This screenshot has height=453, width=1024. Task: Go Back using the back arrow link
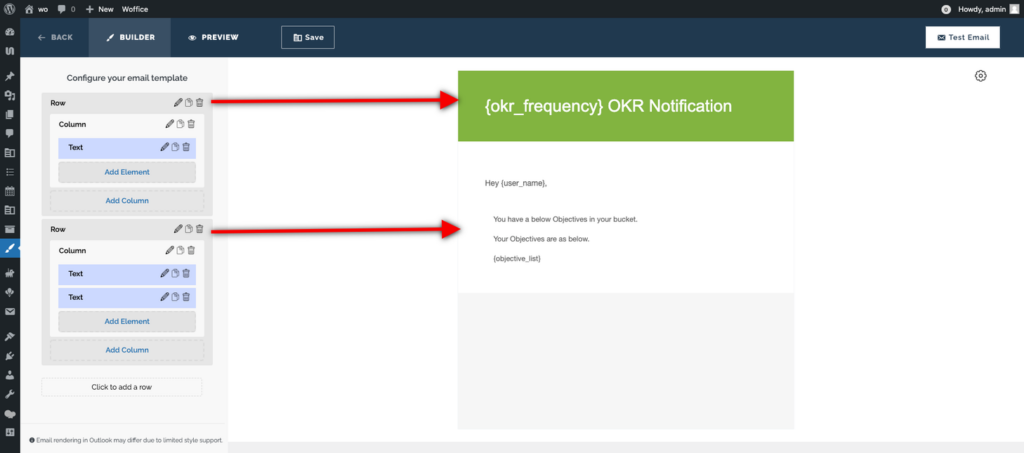[55, 37]
